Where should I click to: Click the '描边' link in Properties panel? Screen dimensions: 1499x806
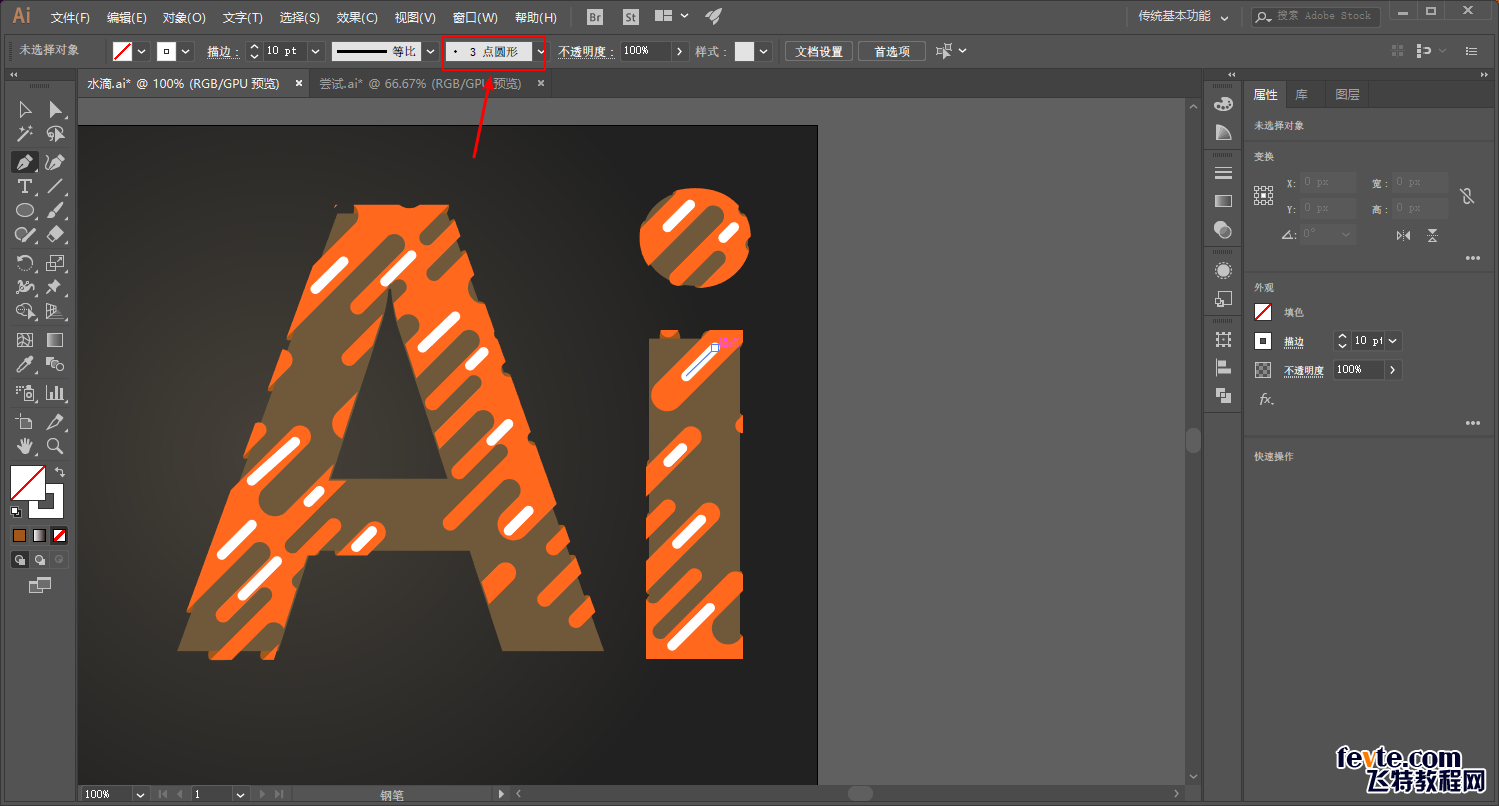pos(1294,342)
